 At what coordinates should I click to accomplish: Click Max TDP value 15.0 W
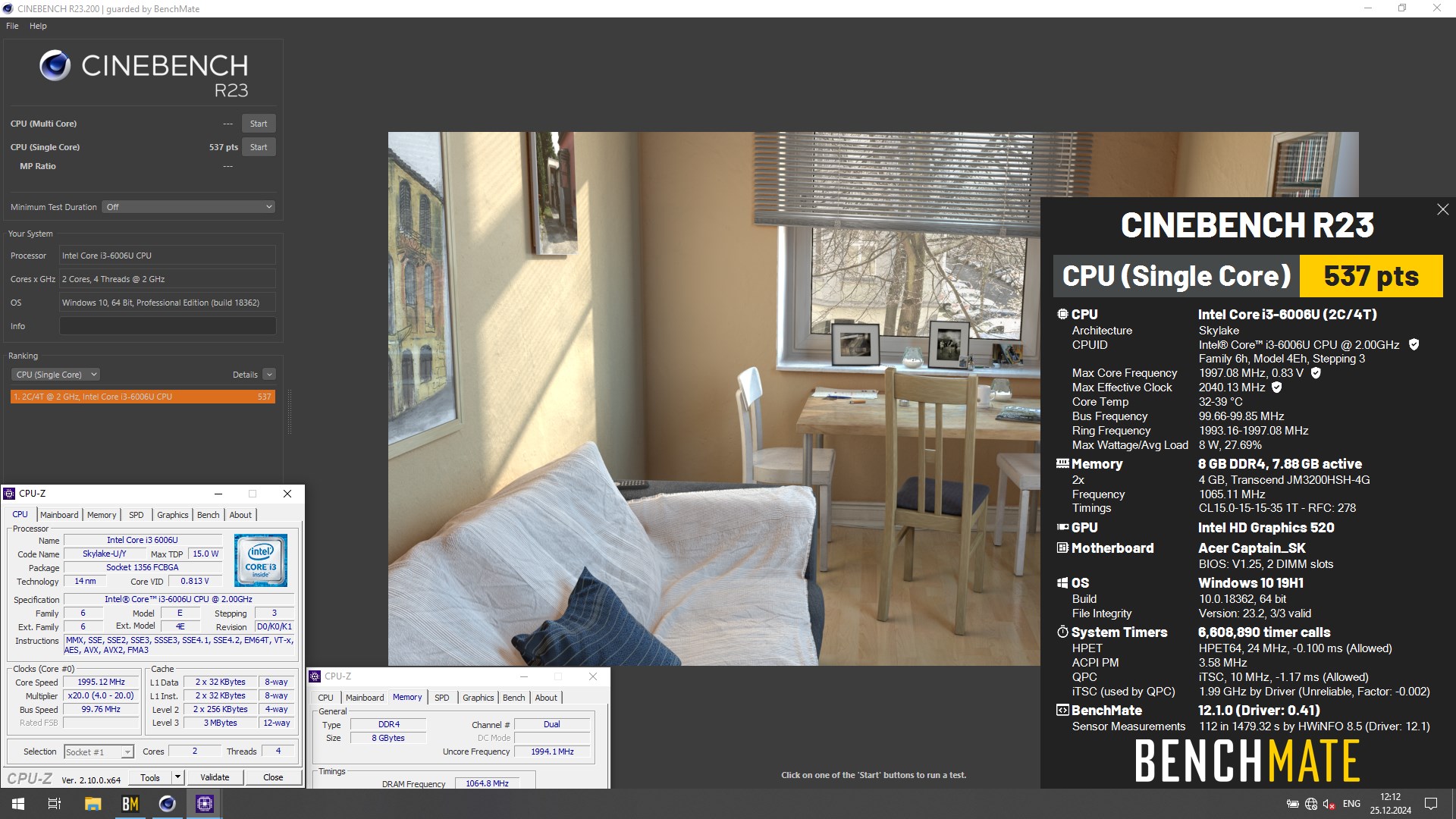pyautogui.click(x=206, y=554)
